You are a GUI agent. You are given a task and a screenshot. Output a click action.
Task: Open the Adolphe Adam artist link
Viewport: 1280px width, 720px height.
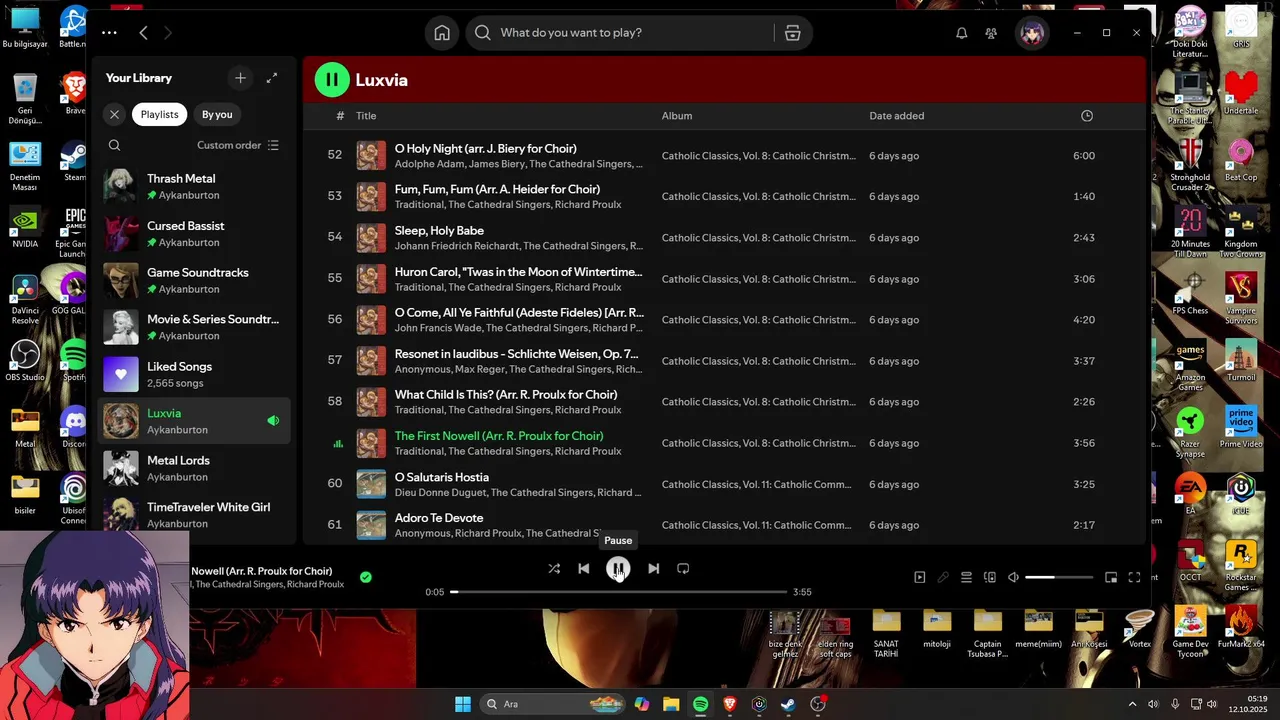point(429,164)
